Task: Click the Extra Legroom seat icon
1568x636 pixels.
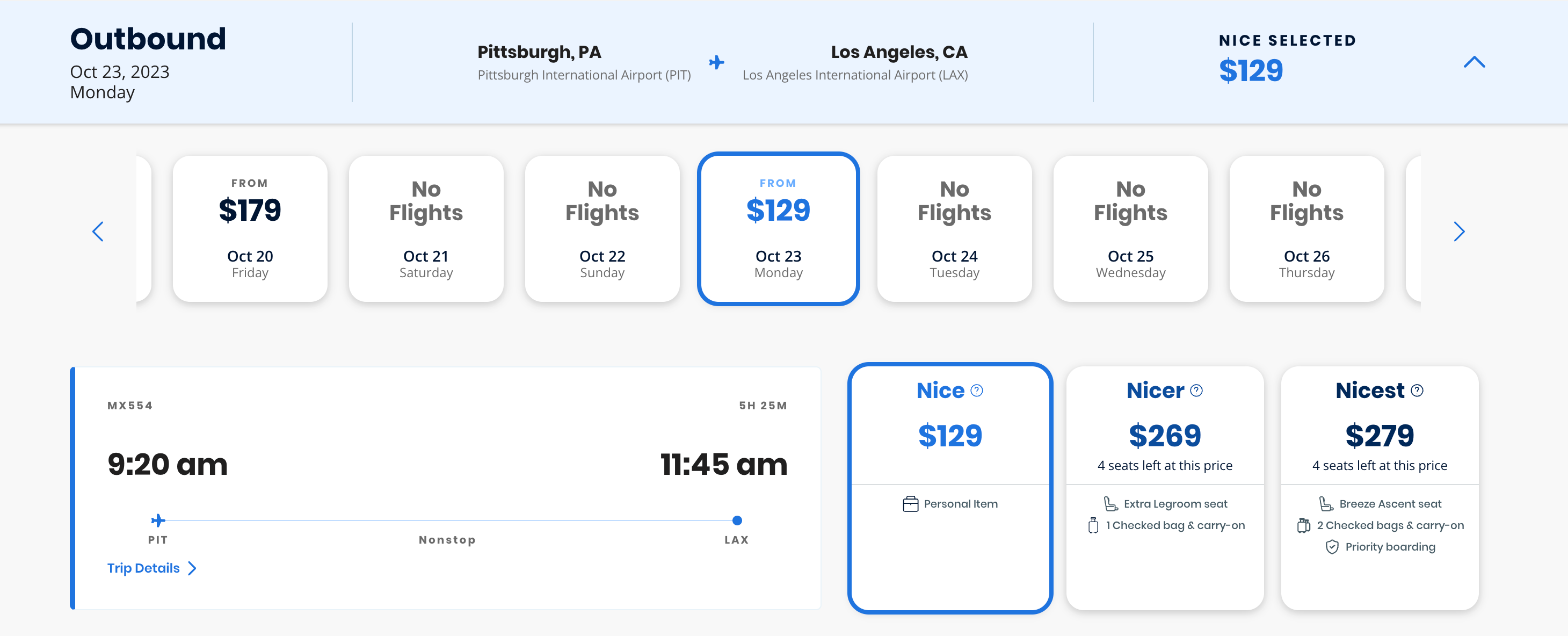Action: point(1110,504)
